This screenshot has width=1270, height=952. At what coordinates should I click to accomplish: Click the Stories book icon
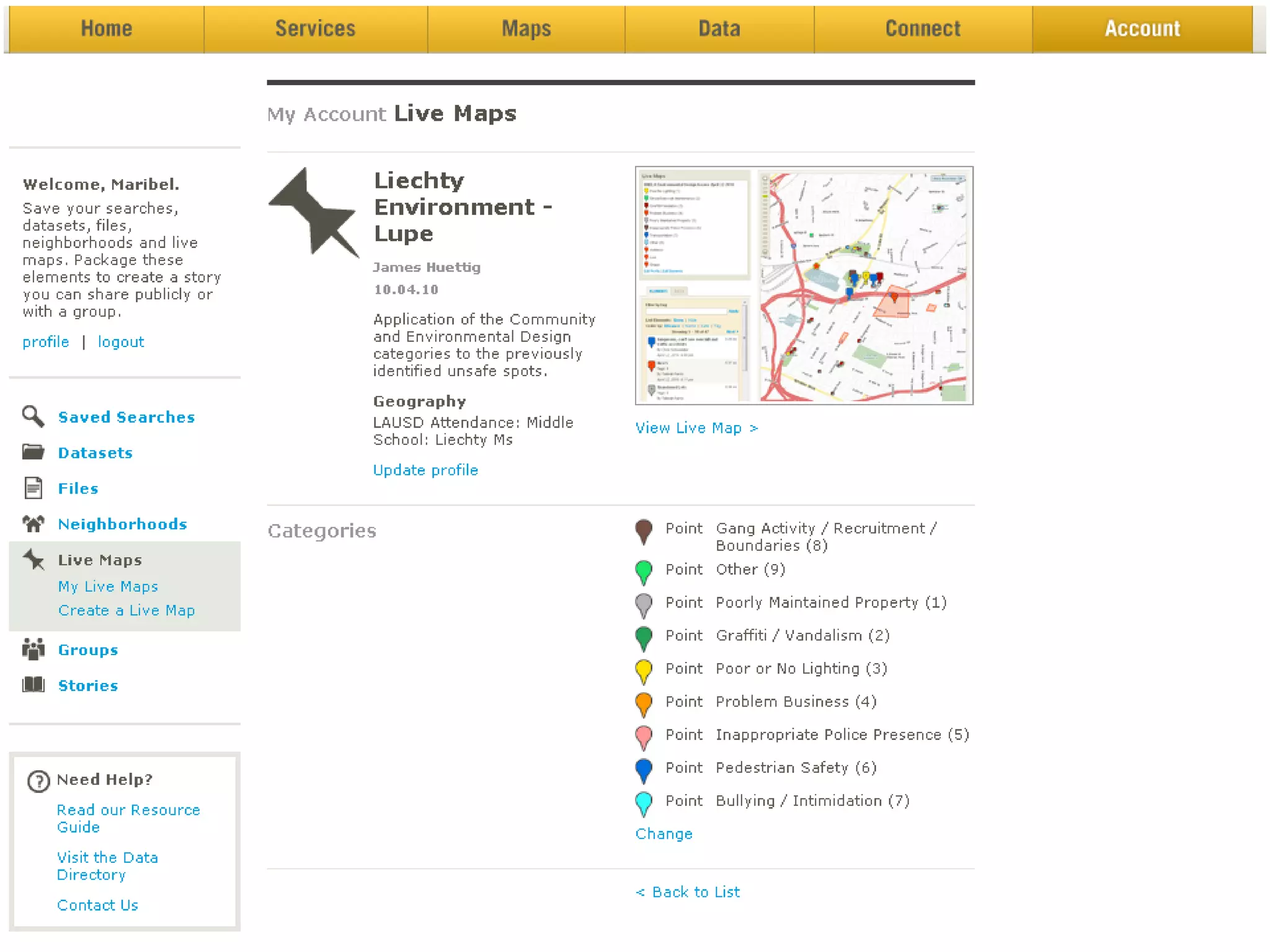[x=33, y=685]
